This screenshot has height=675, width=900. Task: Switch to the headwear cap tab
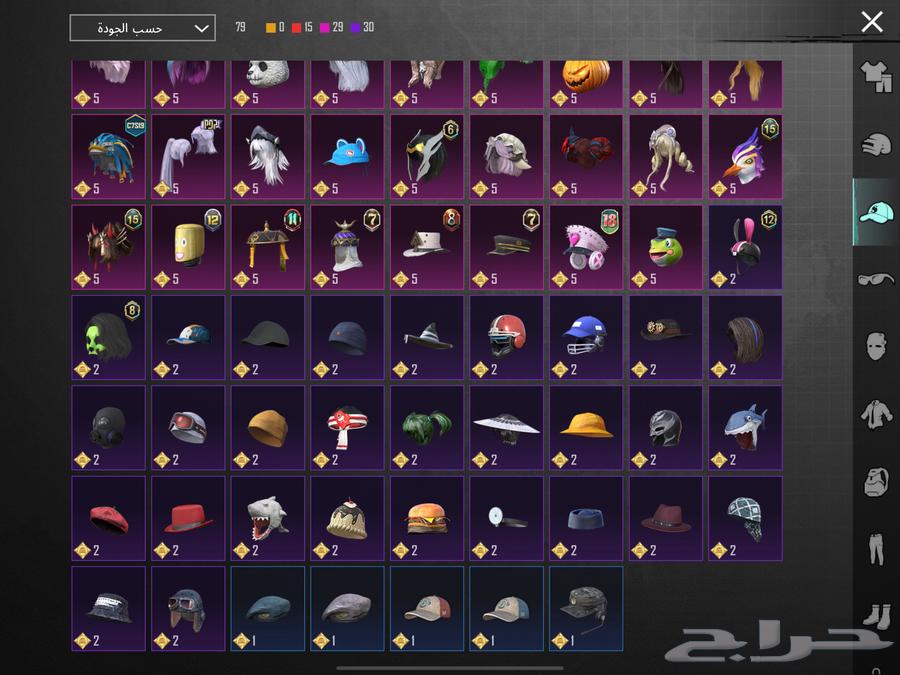point(876,212)
